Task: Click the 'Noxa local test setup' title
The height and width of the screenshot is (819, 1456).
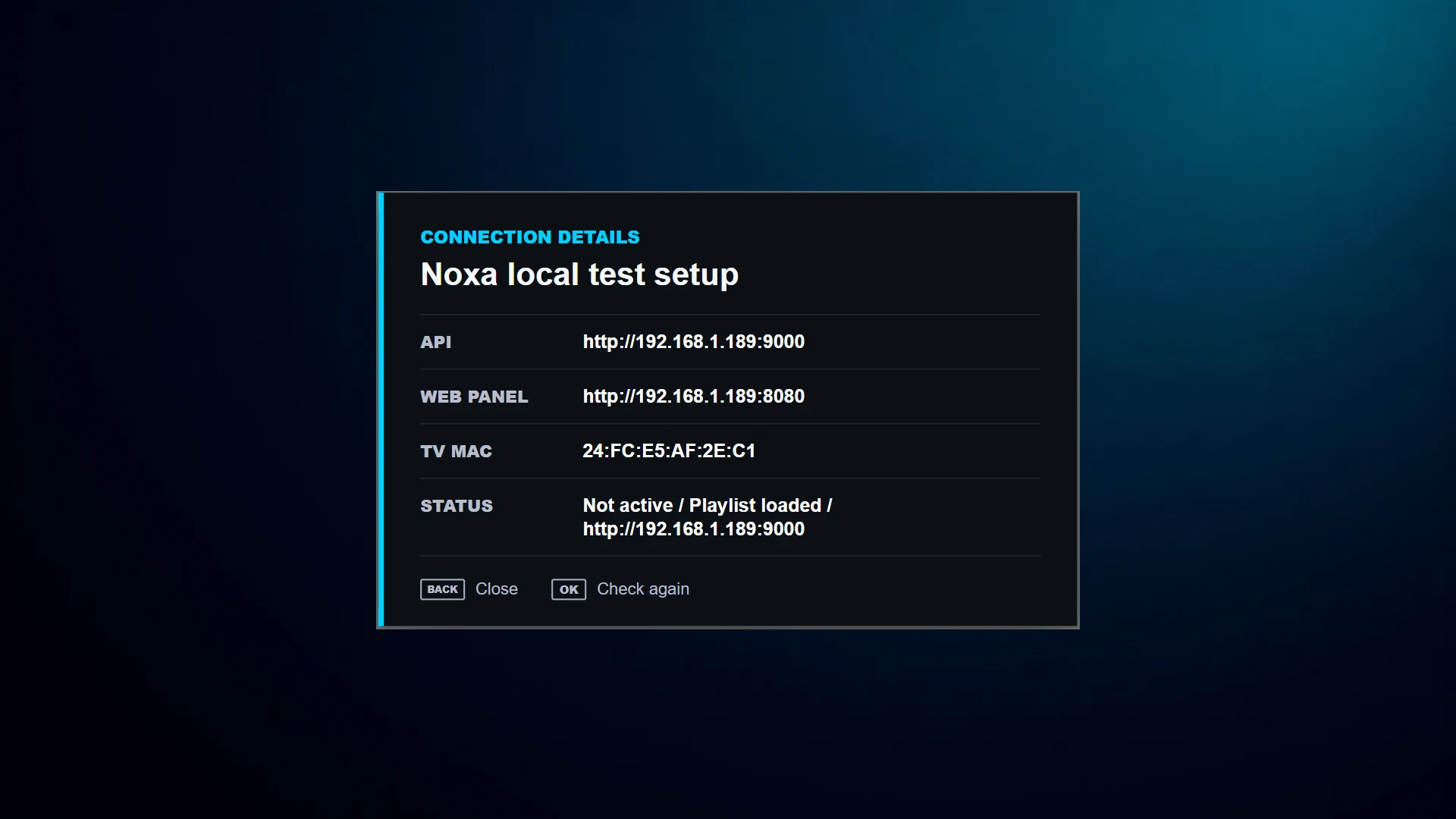Action: click(x=579, y=275)
